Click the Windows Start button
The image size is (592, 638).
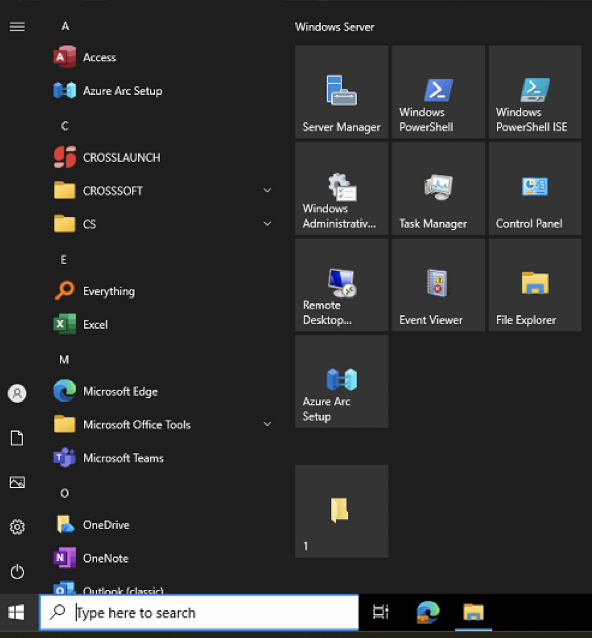[16, 612]
